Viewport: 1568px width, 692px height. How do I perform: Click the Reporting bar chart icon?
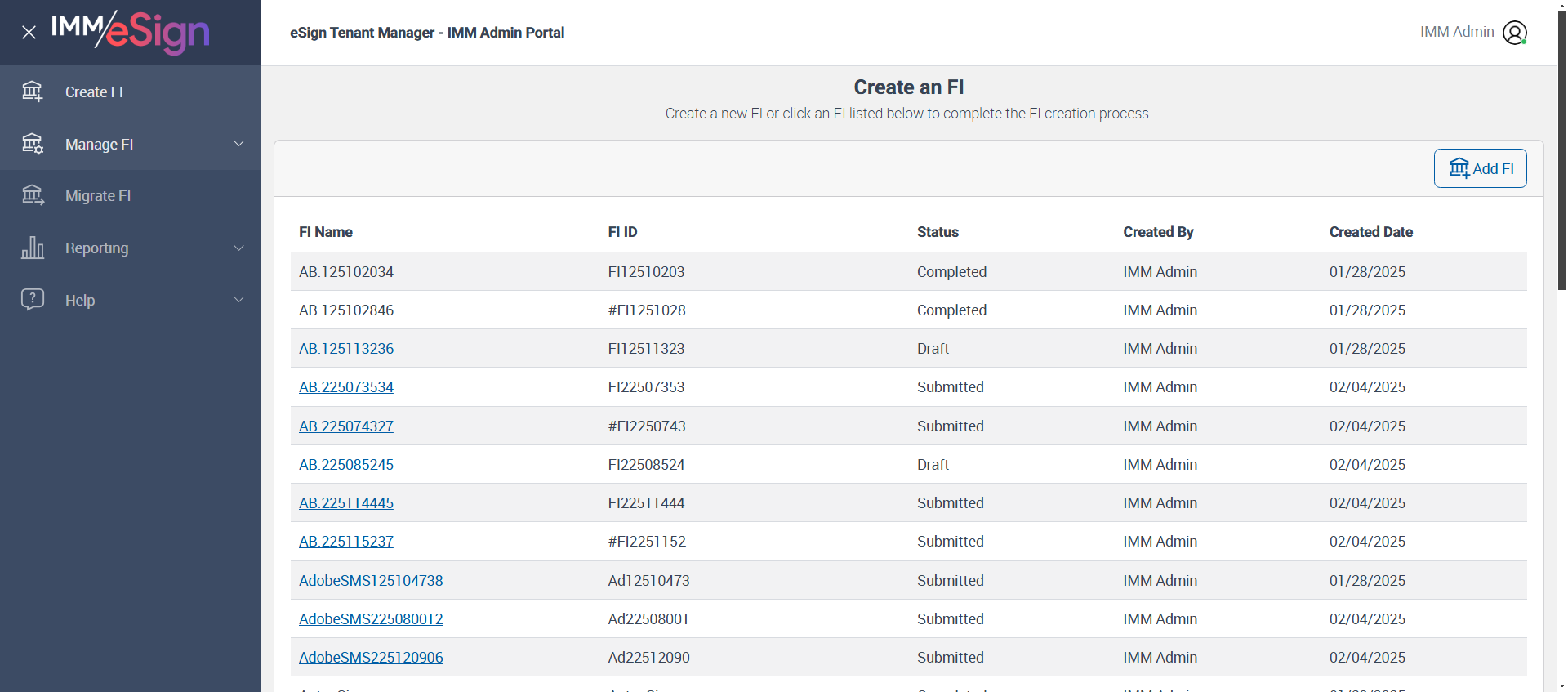click(33, 248)
